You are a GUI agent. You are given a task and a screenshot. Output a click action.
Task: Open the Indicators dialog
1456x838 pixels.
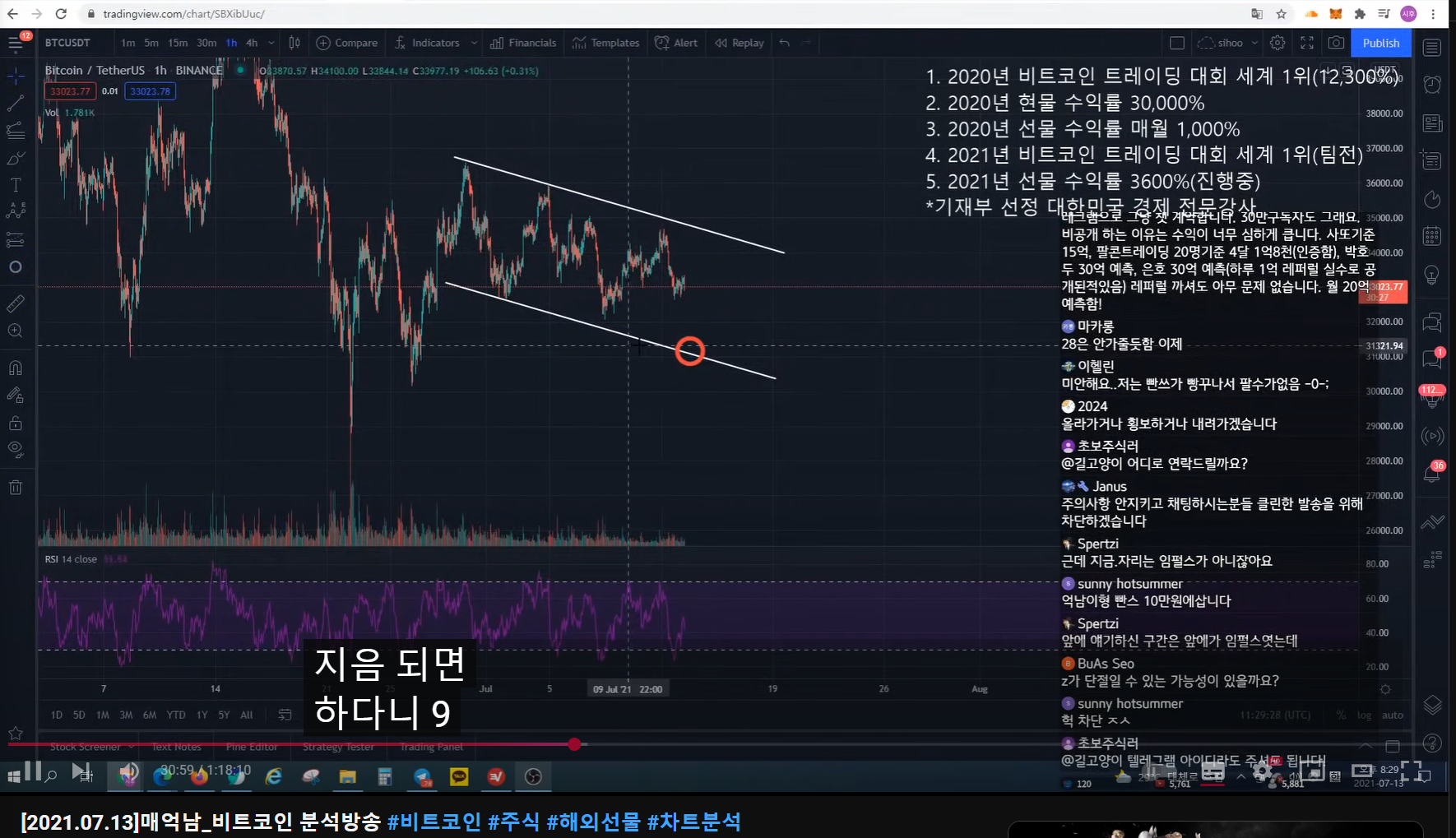(x=427, y=43)
